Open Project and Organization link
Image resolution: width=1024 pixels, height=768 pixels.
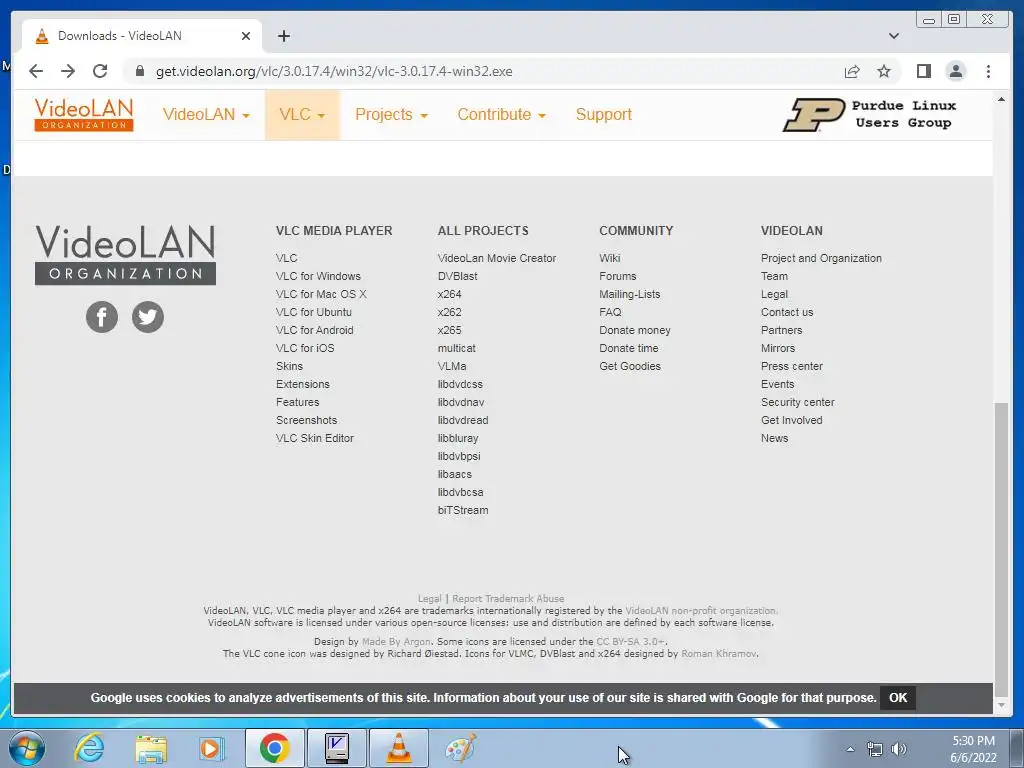pos(822,259)
